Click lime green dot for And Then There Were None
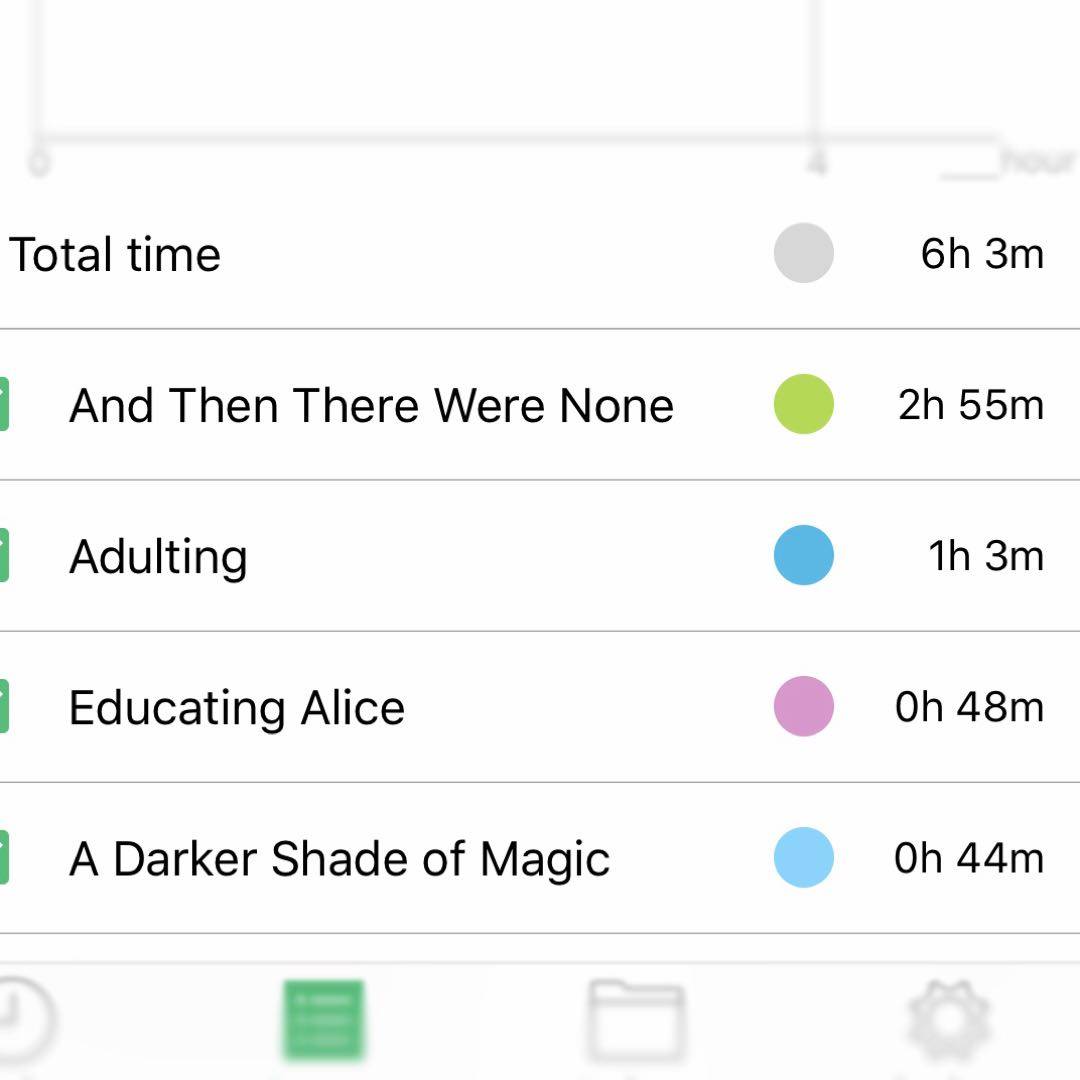The width and height of the screenshot is (1080, 1080). click(x=804, y=404)
